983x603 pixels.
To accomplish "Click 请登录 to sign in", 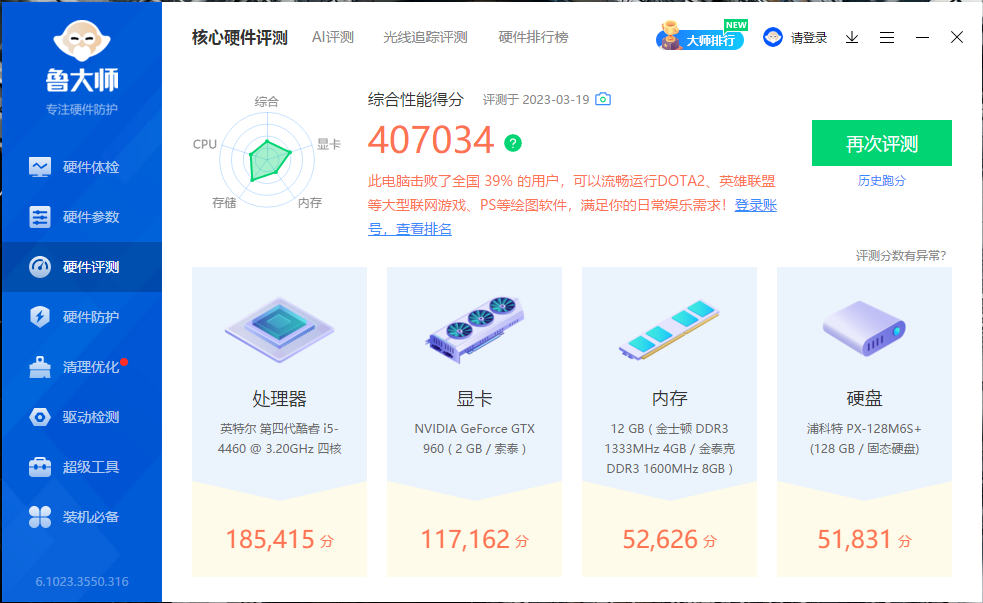I will click(809, 38).
